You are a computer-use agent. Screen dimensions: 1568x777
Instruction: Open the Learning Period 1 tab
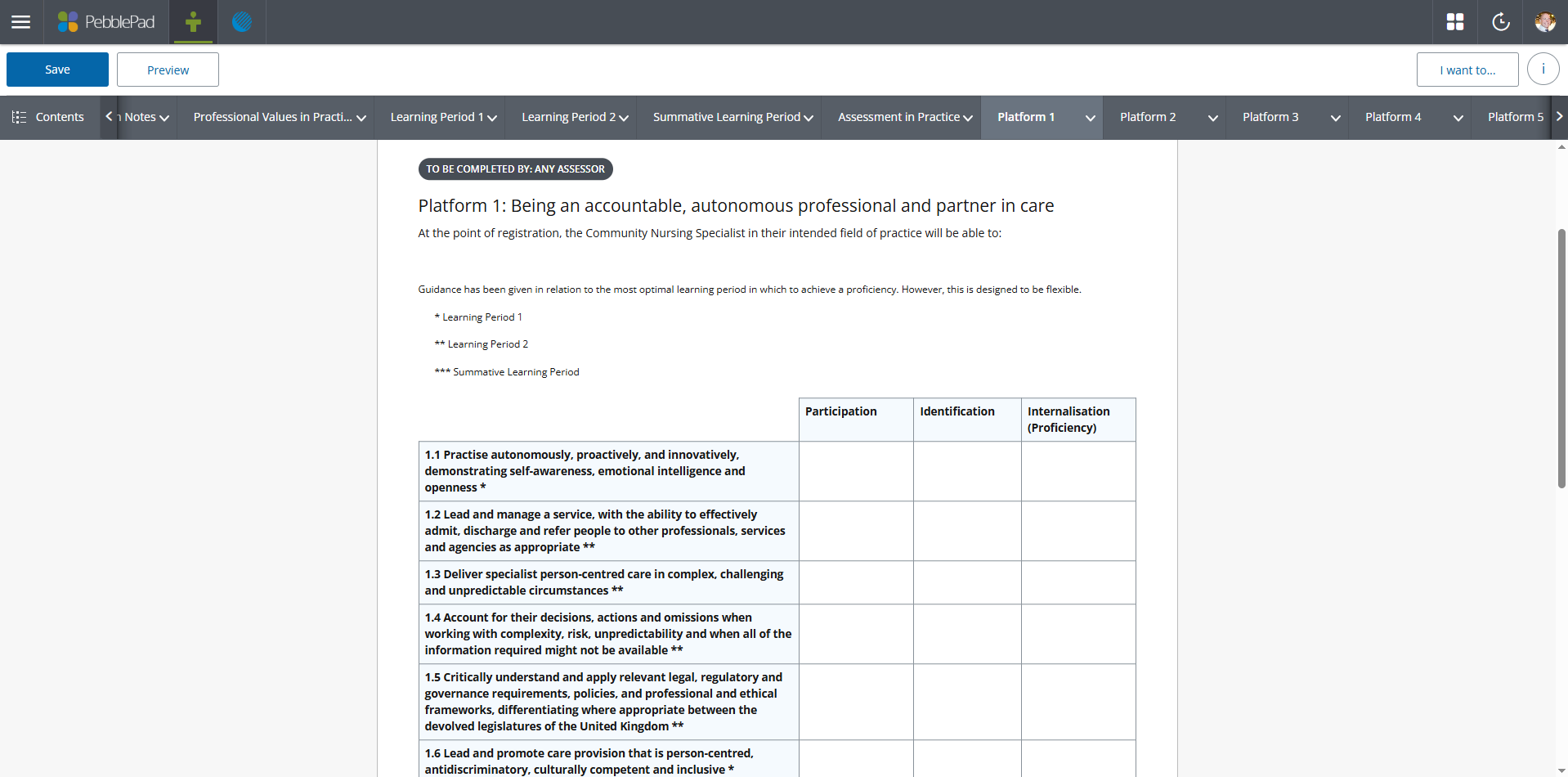coord(437,117)
